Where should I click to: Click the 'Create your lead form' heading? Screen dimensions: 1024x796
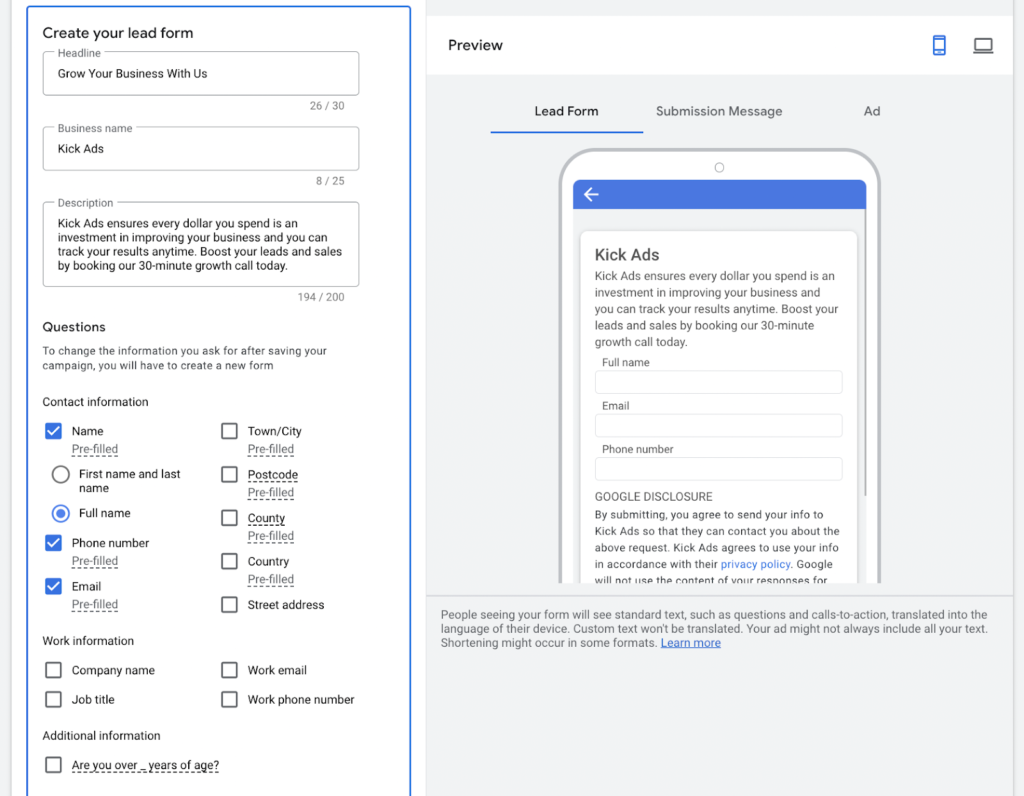(x=118, y=33)
